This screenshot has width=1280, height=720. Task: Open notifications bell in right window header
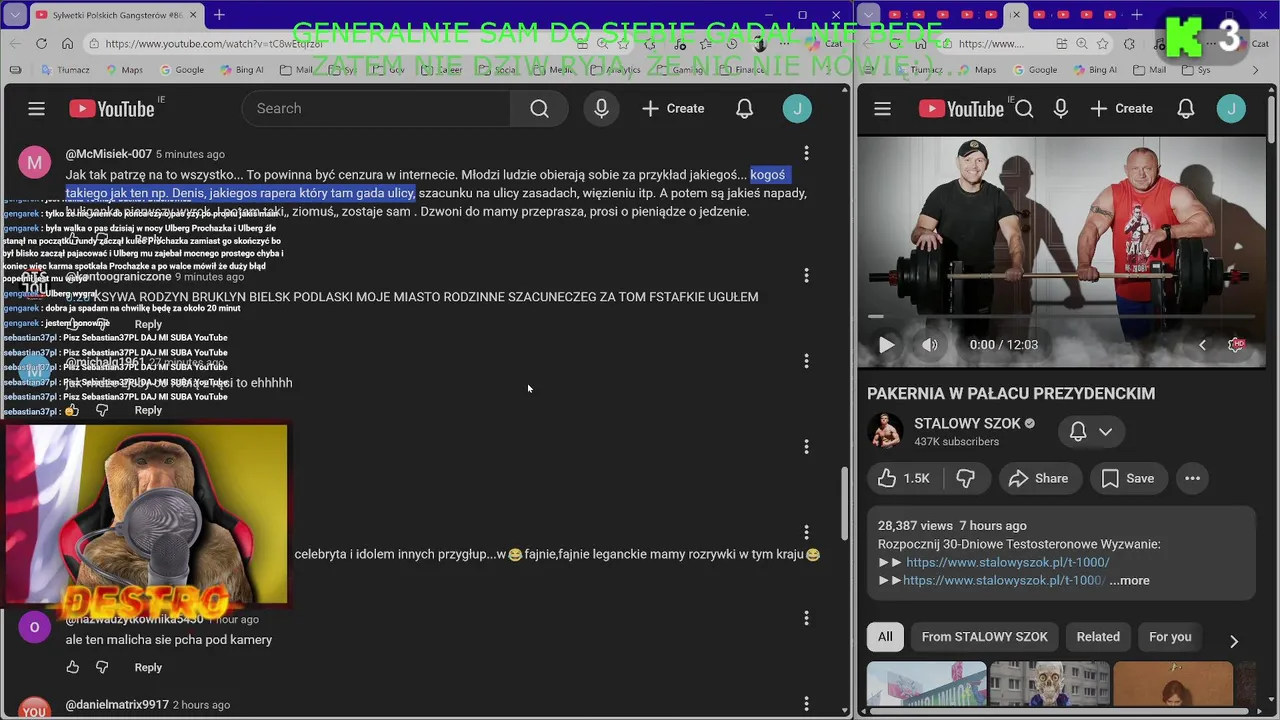1185,109
